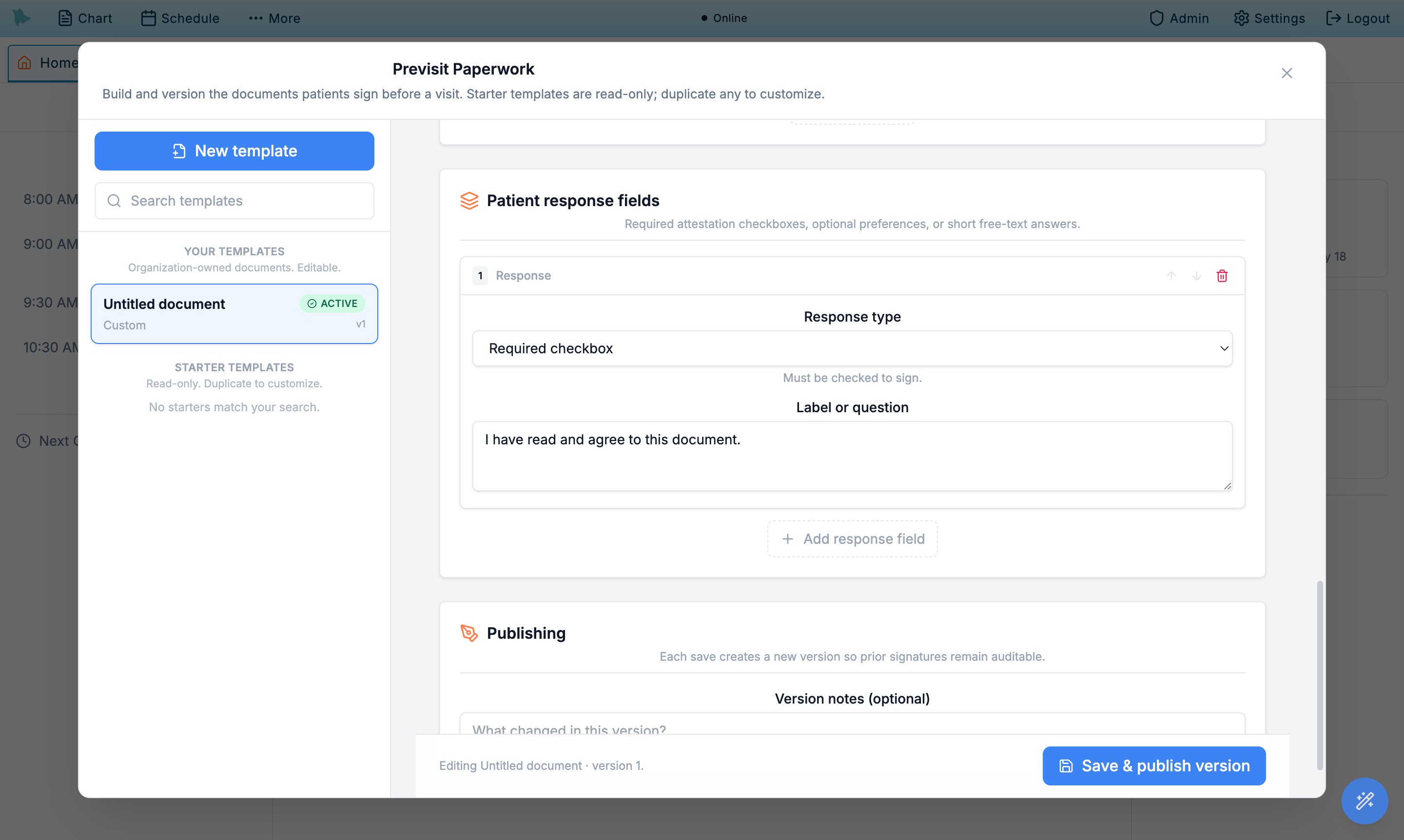
Task: Edit the Label or question text area
Action: [852, 456]
